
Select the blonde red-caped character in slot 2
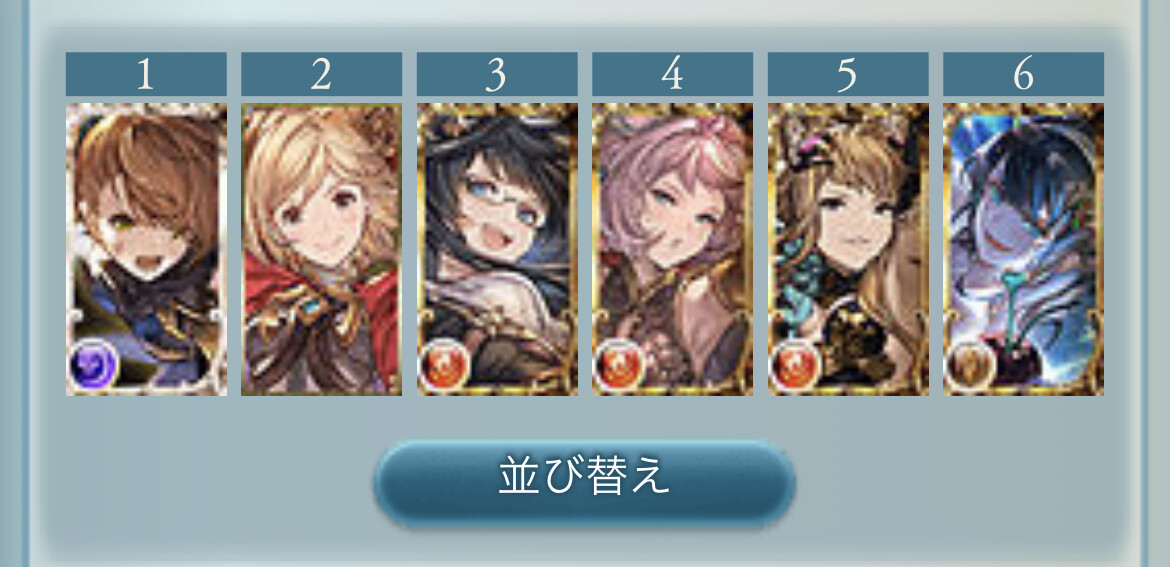coord(322,249)
